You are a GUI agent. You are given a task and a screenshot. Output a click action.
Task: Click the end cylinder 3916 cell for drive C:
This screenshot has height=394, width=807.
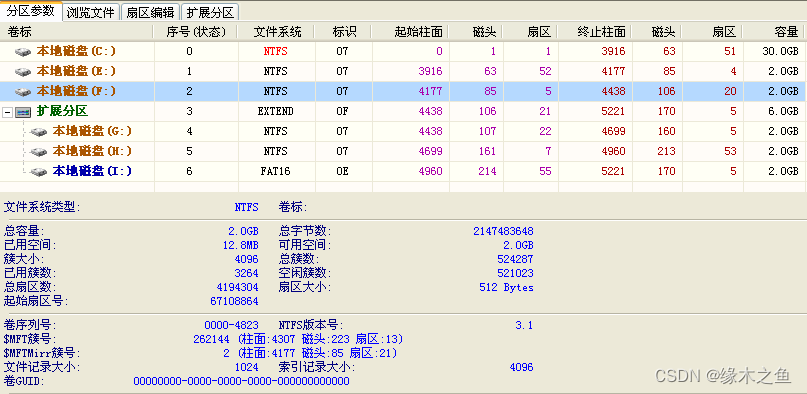(x=613, y=51)
